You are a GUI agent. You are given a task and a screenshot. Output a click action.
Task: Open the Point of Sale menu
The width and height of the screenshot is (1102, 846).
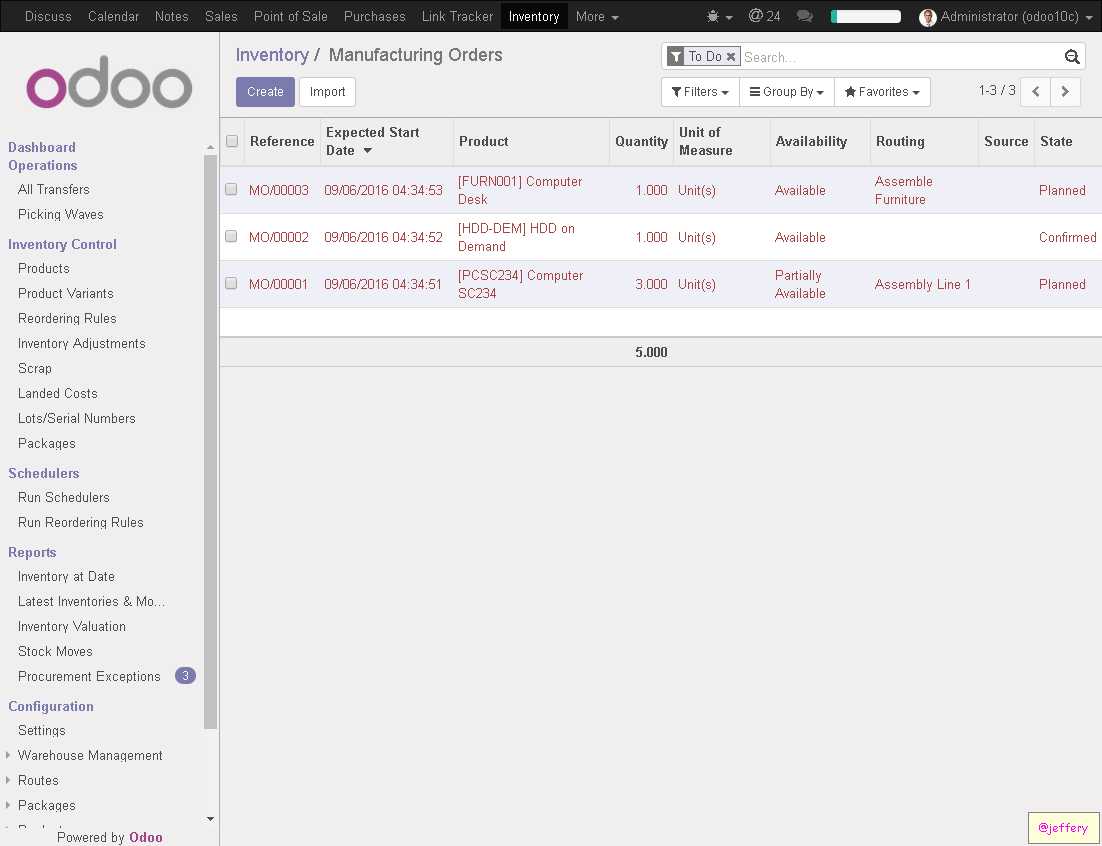tap(291, 16)
